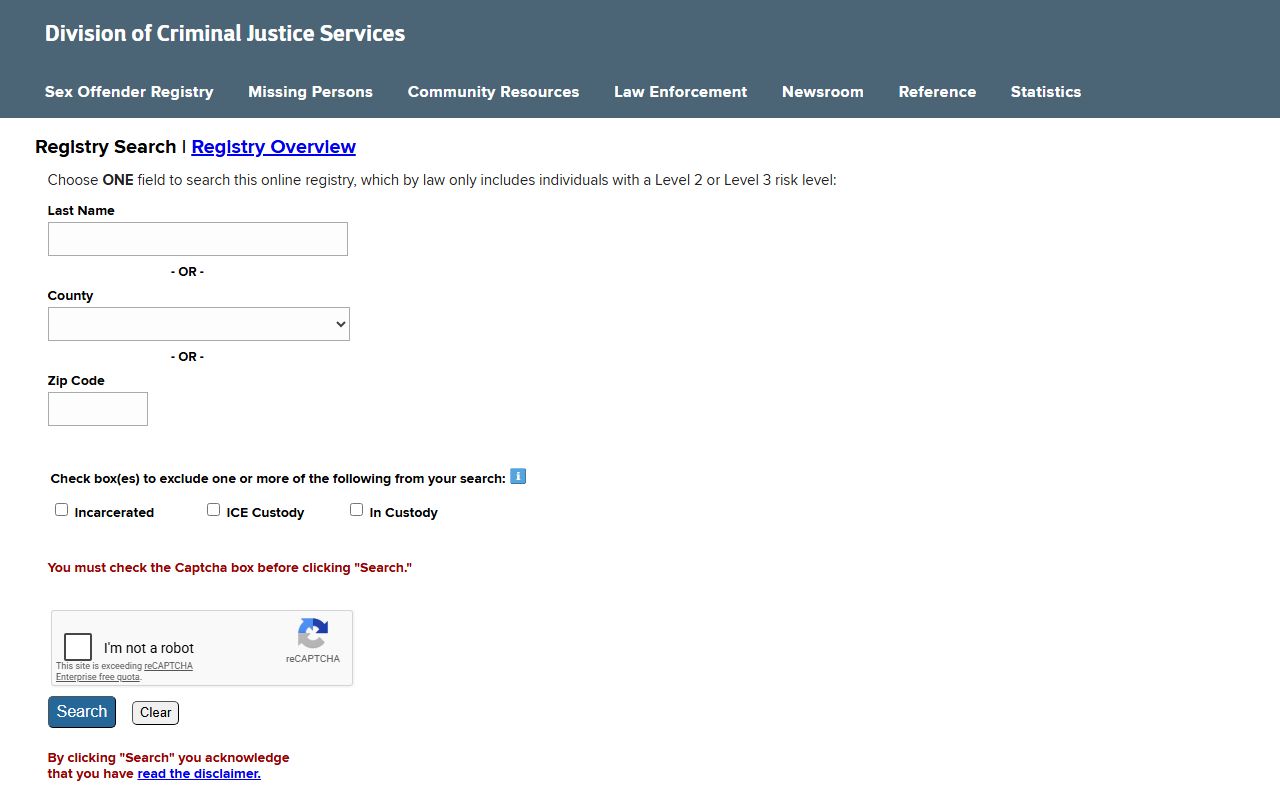Click the reCAPTCHA logo icon
Screen dimensions: 1280x800
coord(313,633)
